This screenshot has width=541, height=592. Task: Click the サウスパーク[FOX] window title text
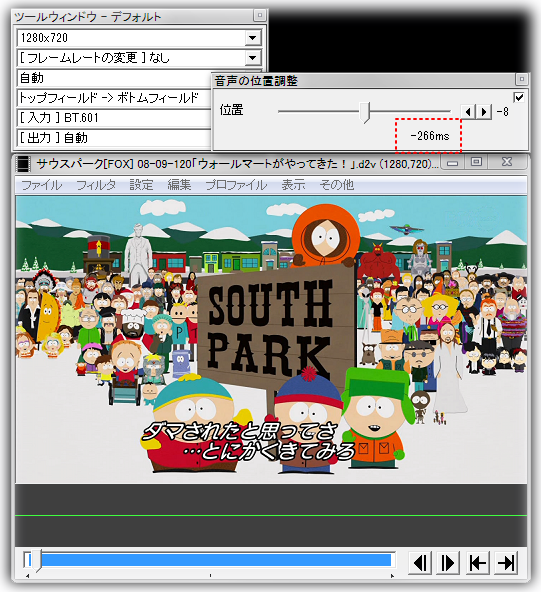click(x=238, y=164)
